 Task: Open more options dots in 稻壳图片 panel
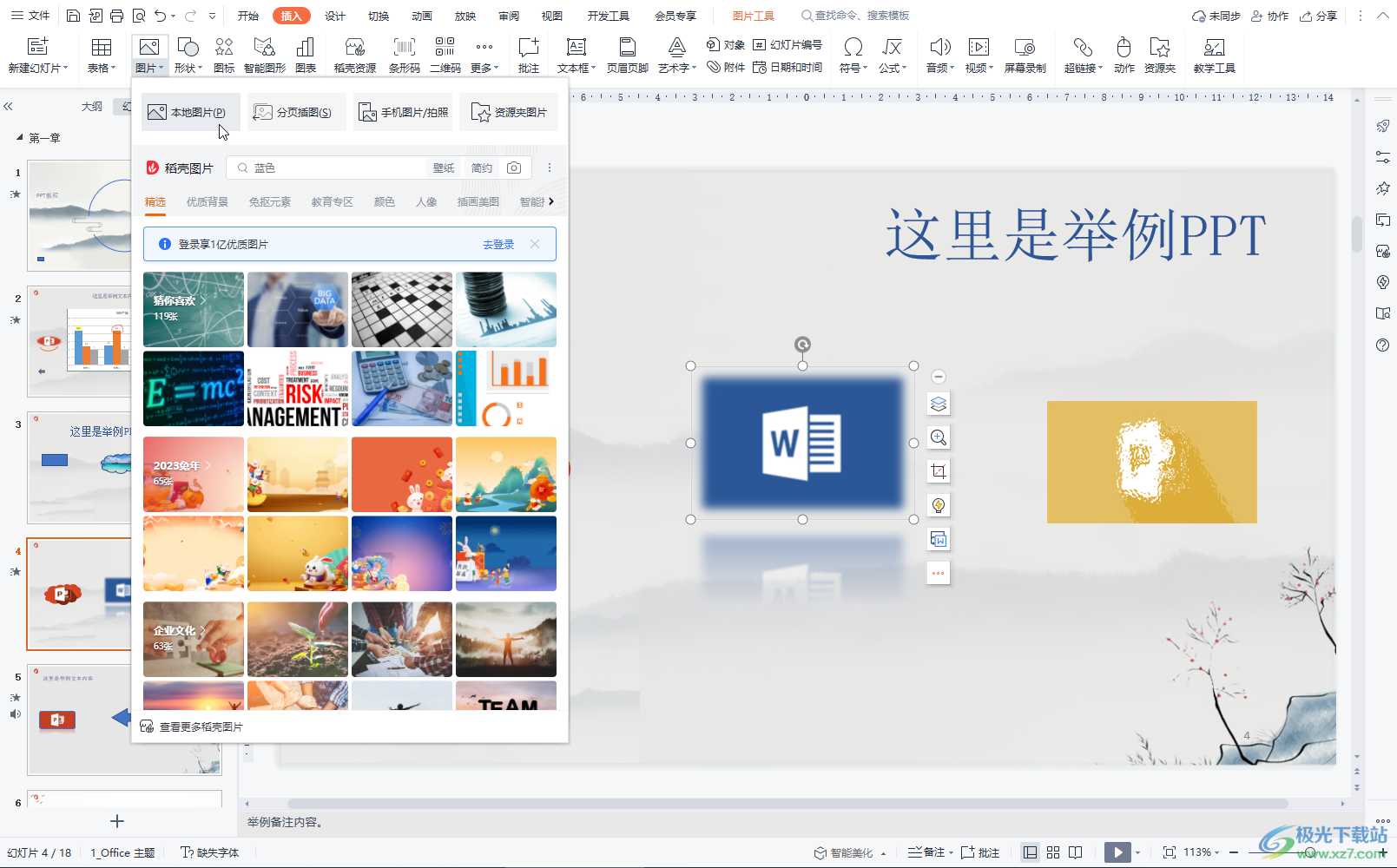tap(549, 168)
